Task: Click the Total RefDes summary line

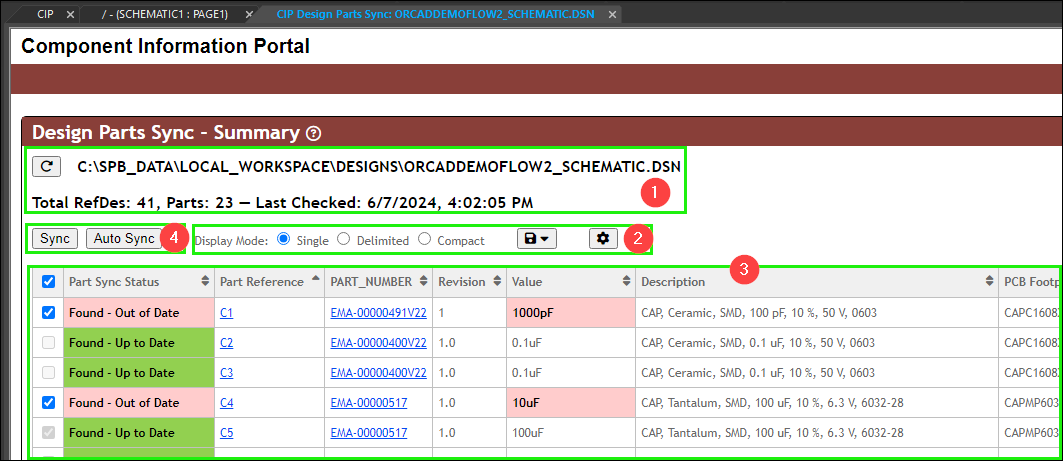Action: point(282,202)
